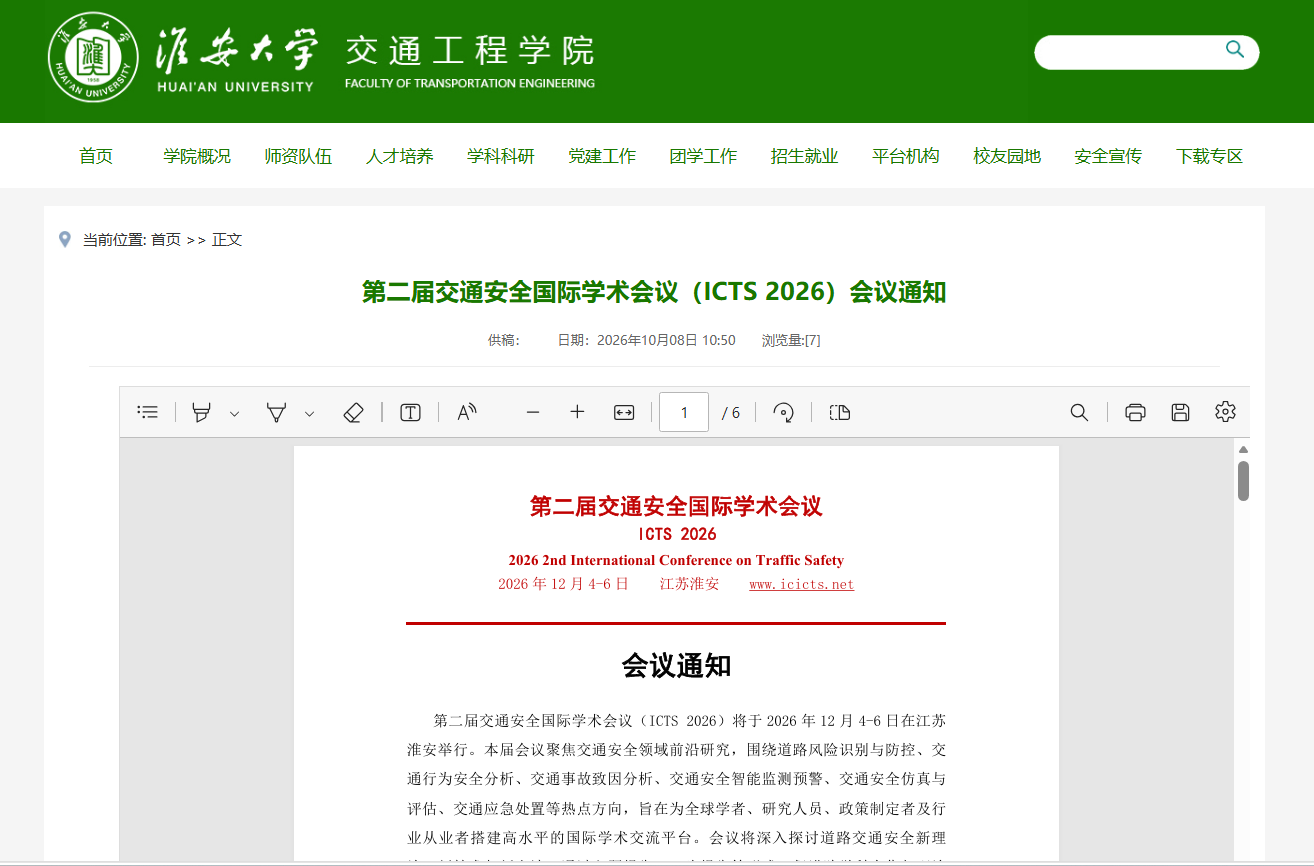Select the PDF draw pen tool
1314x866 pixels.
[276, 412]
